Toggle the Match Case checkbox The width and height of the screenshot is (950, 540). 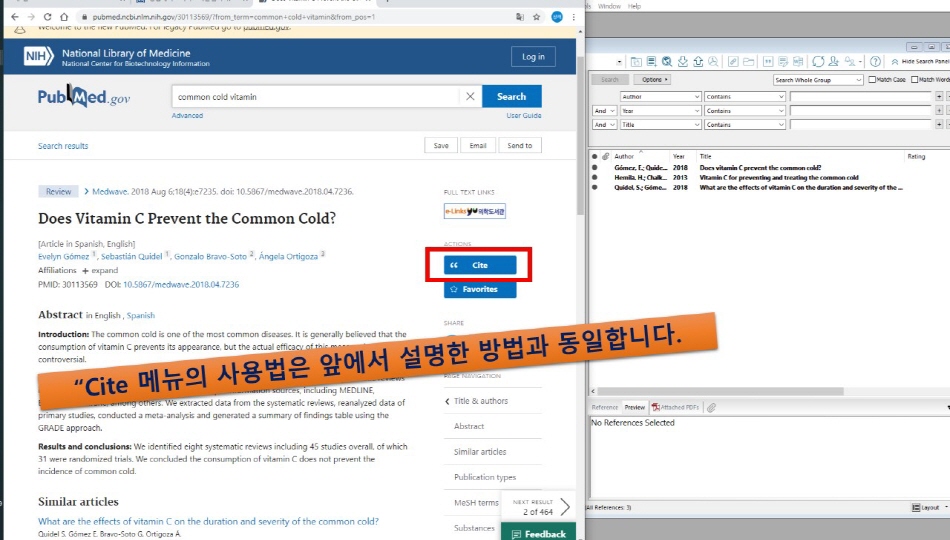(x=872, y=79)
